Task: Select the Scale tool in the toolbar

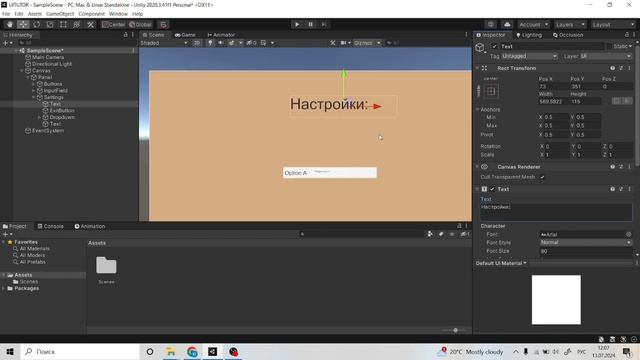Action: point(50,24)
